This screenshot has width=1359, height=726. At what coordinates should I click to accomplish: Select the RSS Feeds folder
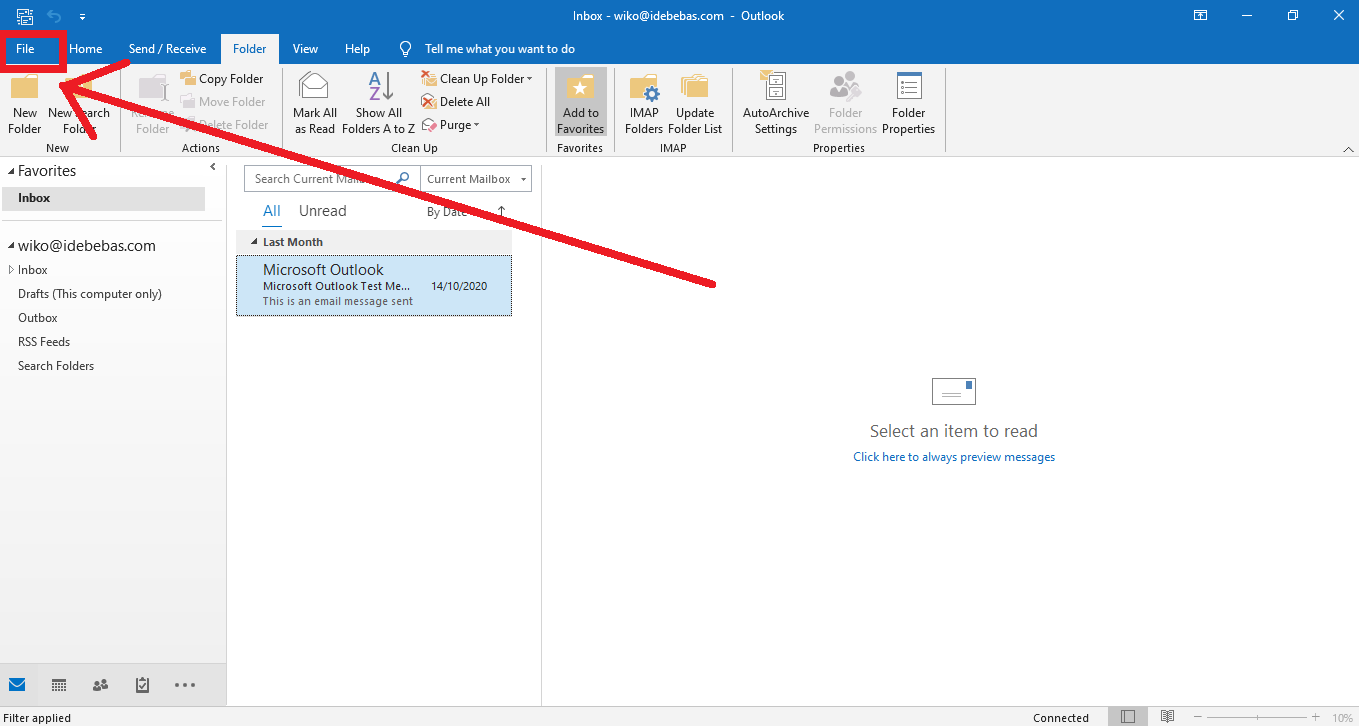pyautogui.click(x=44, y=342)
